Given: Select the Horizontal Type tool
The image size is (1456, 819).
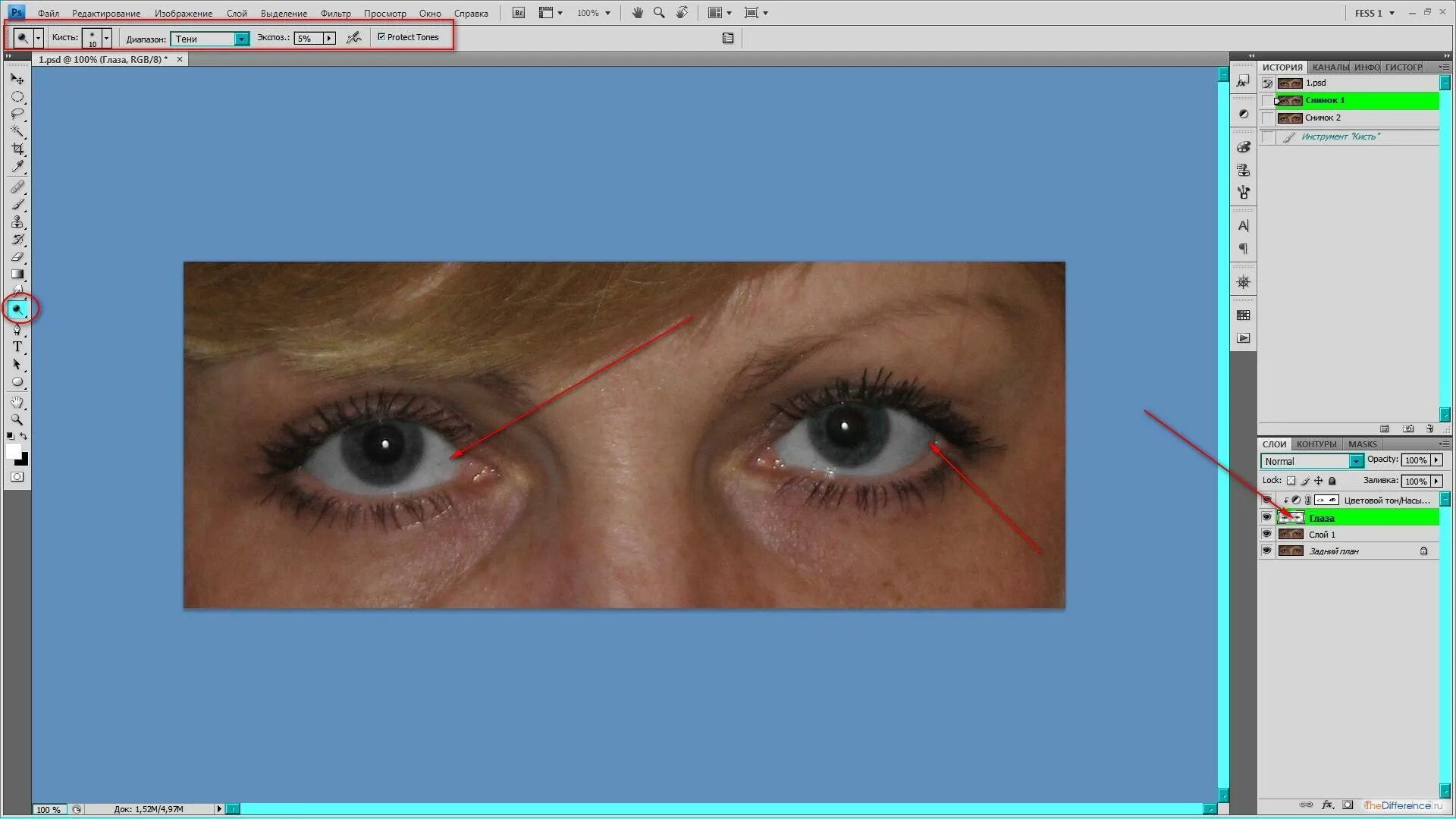Looking at the screenshot, I should tap(17, 347).
